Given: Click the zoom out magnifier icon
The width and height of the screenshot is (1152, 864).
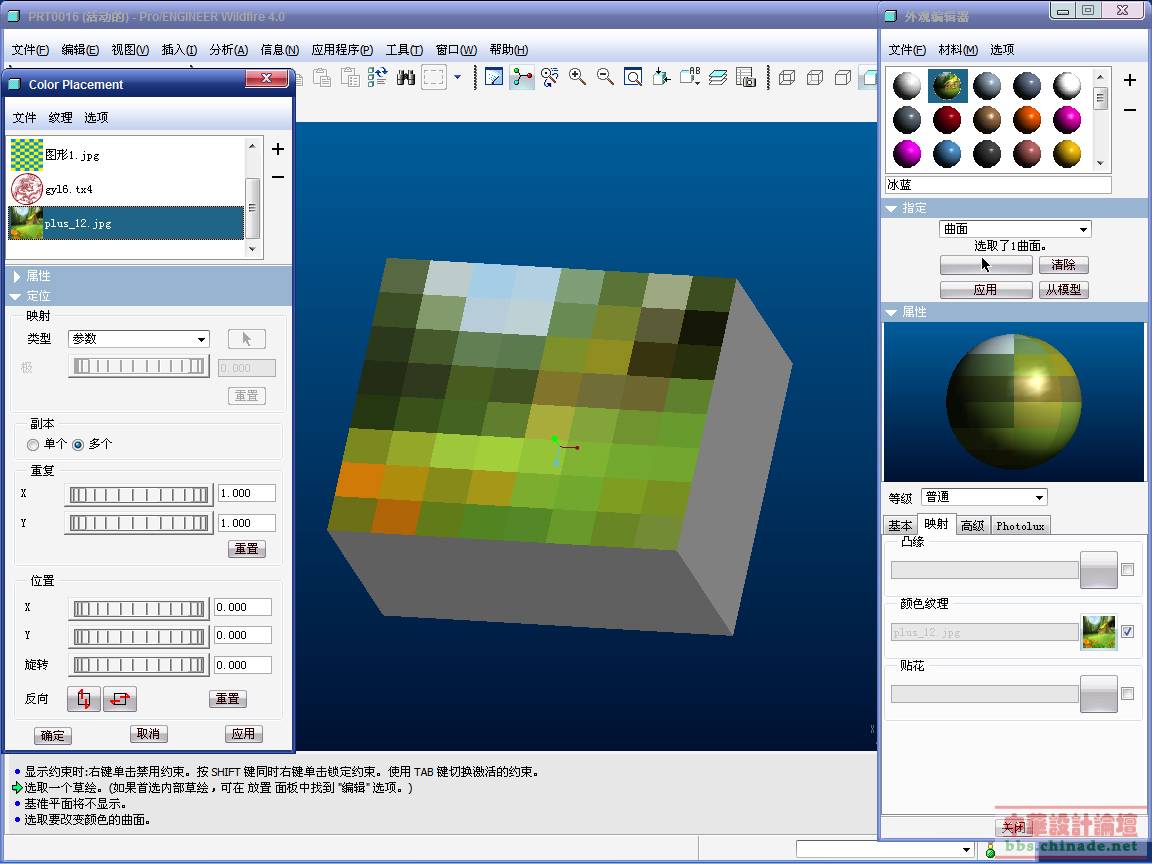Looking at the screenshot, I should pyautogui.click(x=605, y=77).
